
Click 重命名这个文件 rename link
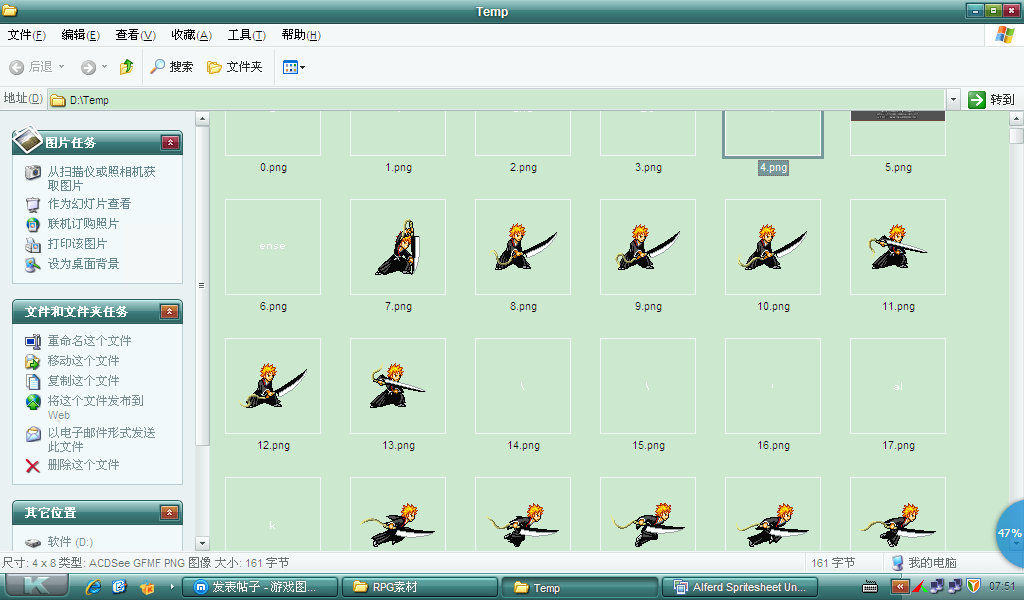click(89, 341)
